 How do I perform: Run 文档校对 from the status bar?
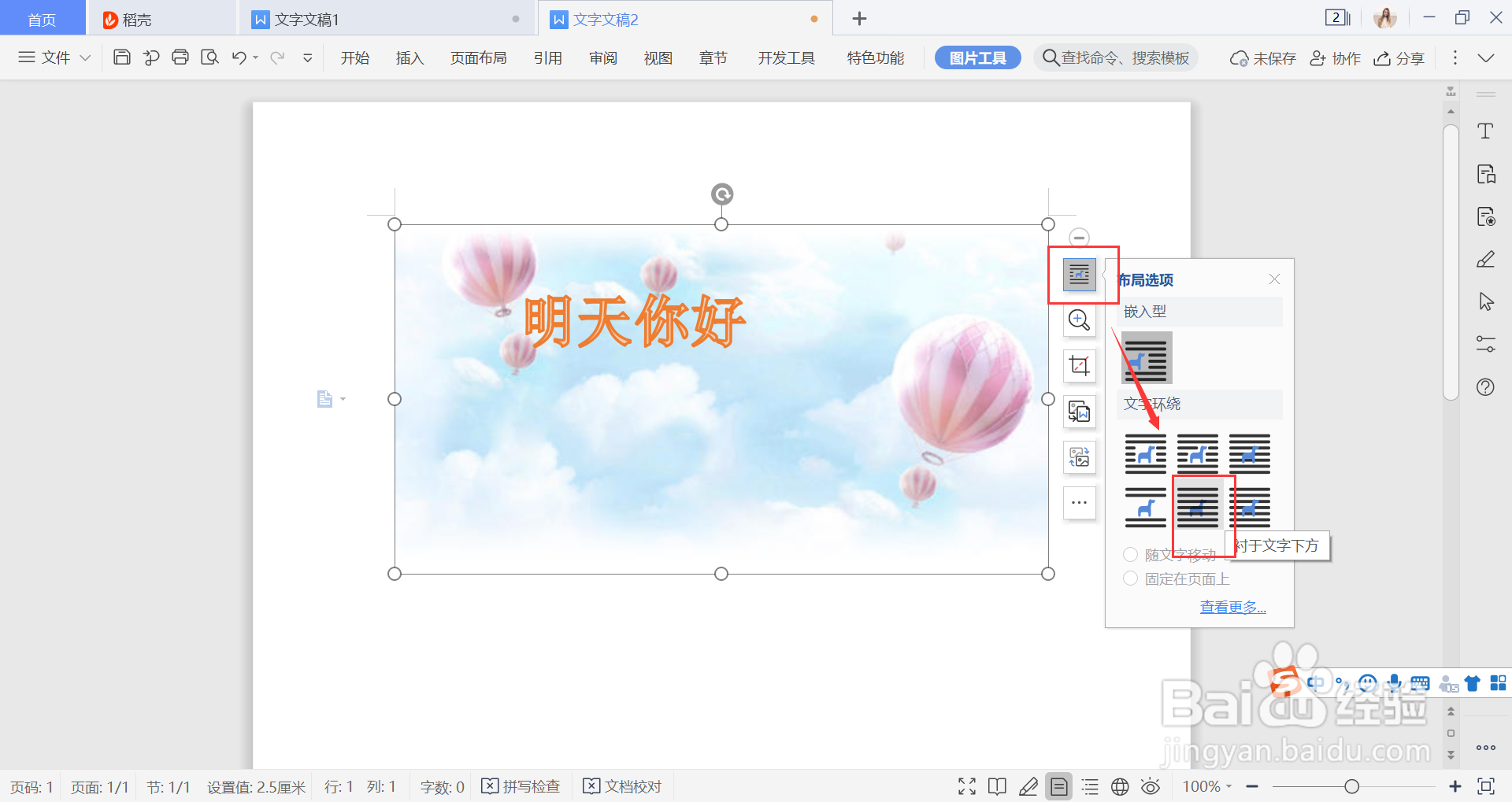coord(622,785)
